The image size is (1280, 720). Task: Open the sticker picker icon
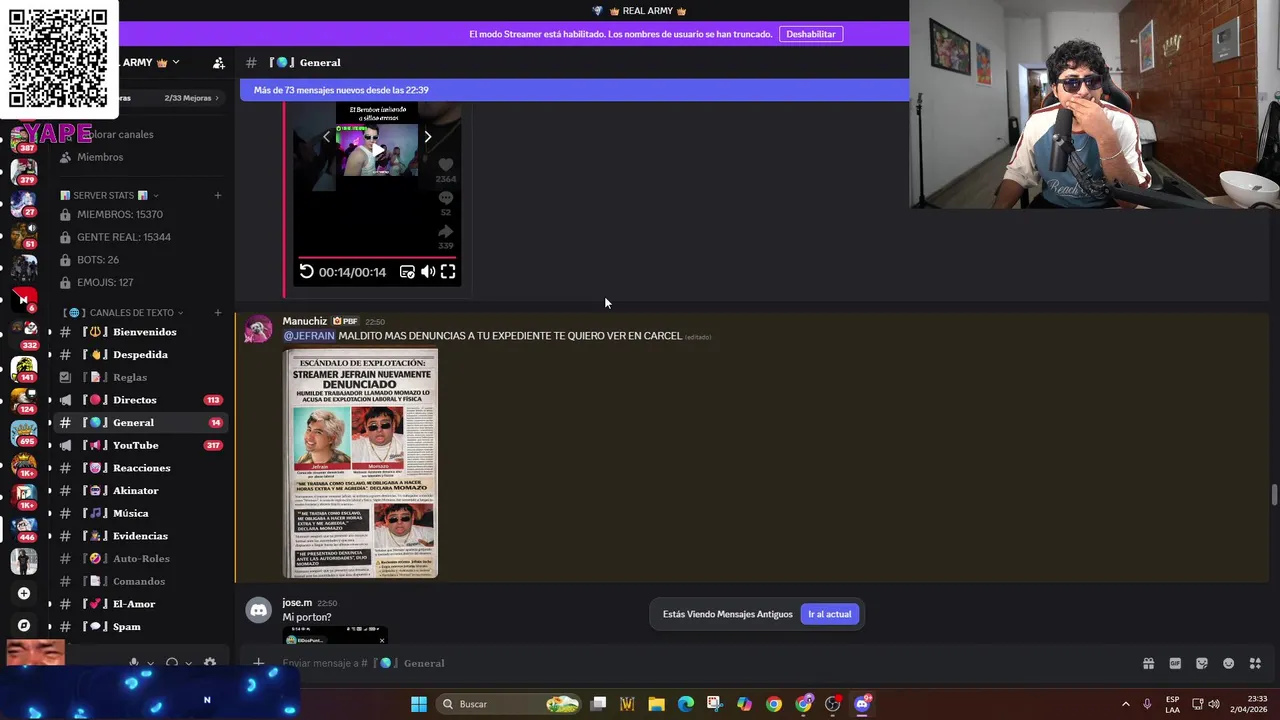pyautogui.click(x=1202, y=663)
